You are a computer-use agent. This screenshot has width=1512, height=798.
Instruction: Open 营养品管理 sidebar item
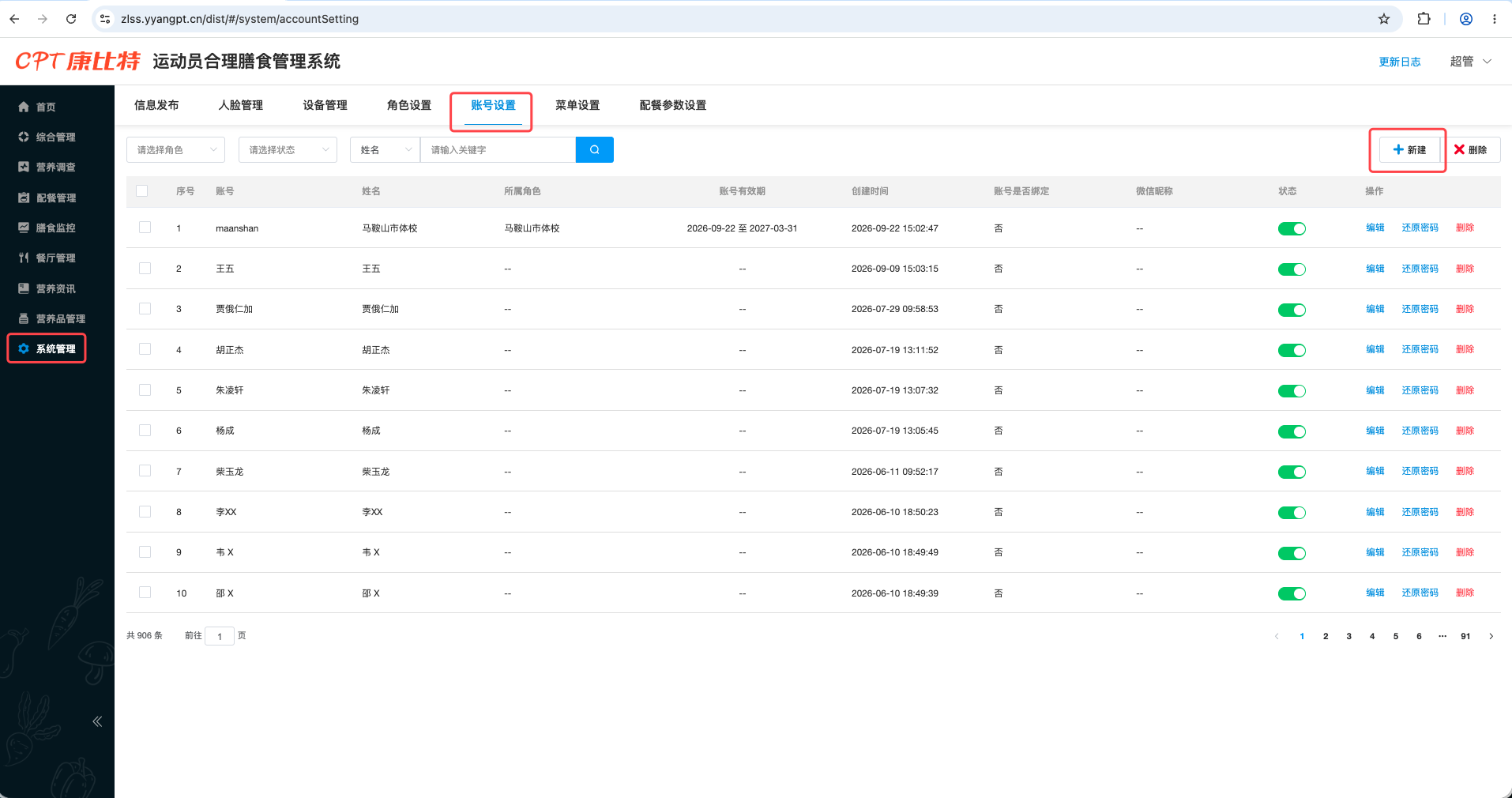coord(51,318)
